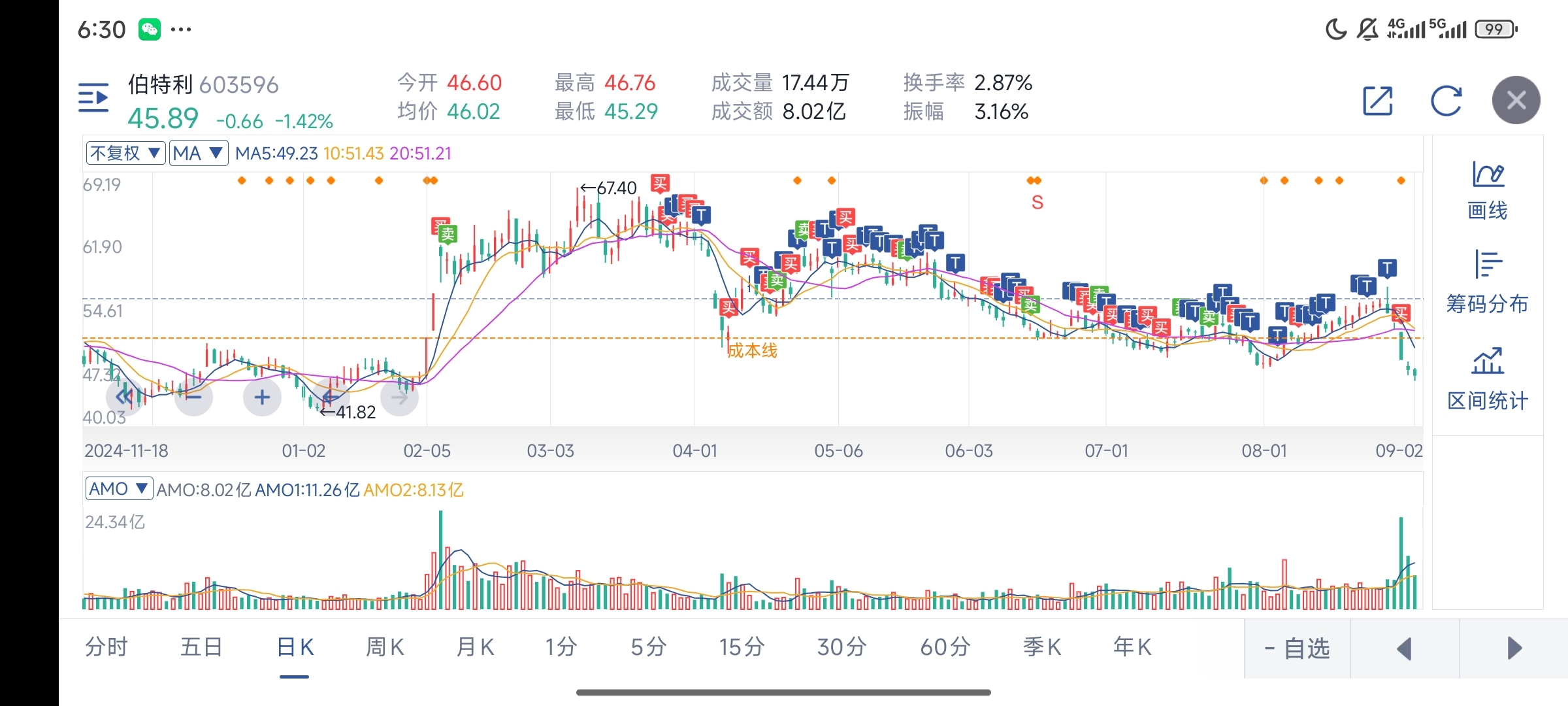Image resolution: width=1568 pixels, height=706 pixels.
Task: Switch to 分时 intraday tab
Action: click(x=106, y=647)
